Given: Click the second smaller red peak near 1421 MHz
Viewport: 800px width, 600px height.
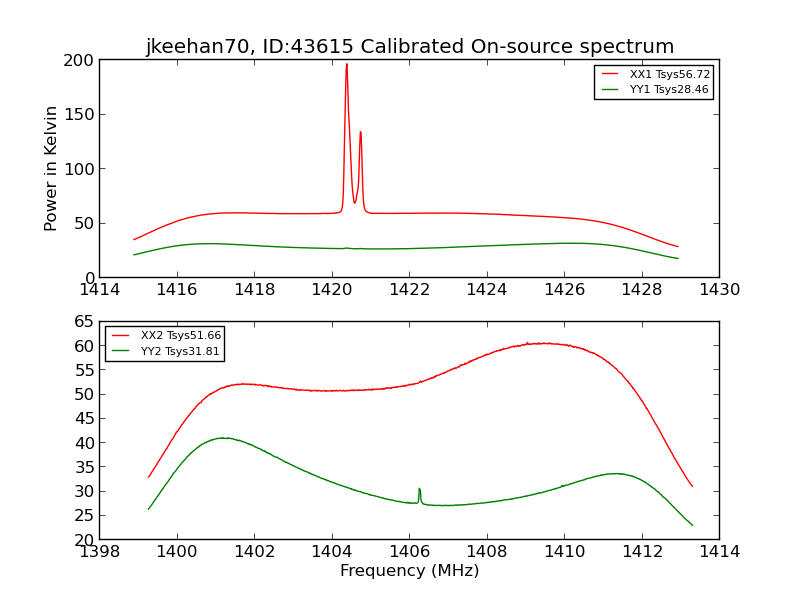Looking at the screenshot, I should click(x=360, y=133).
